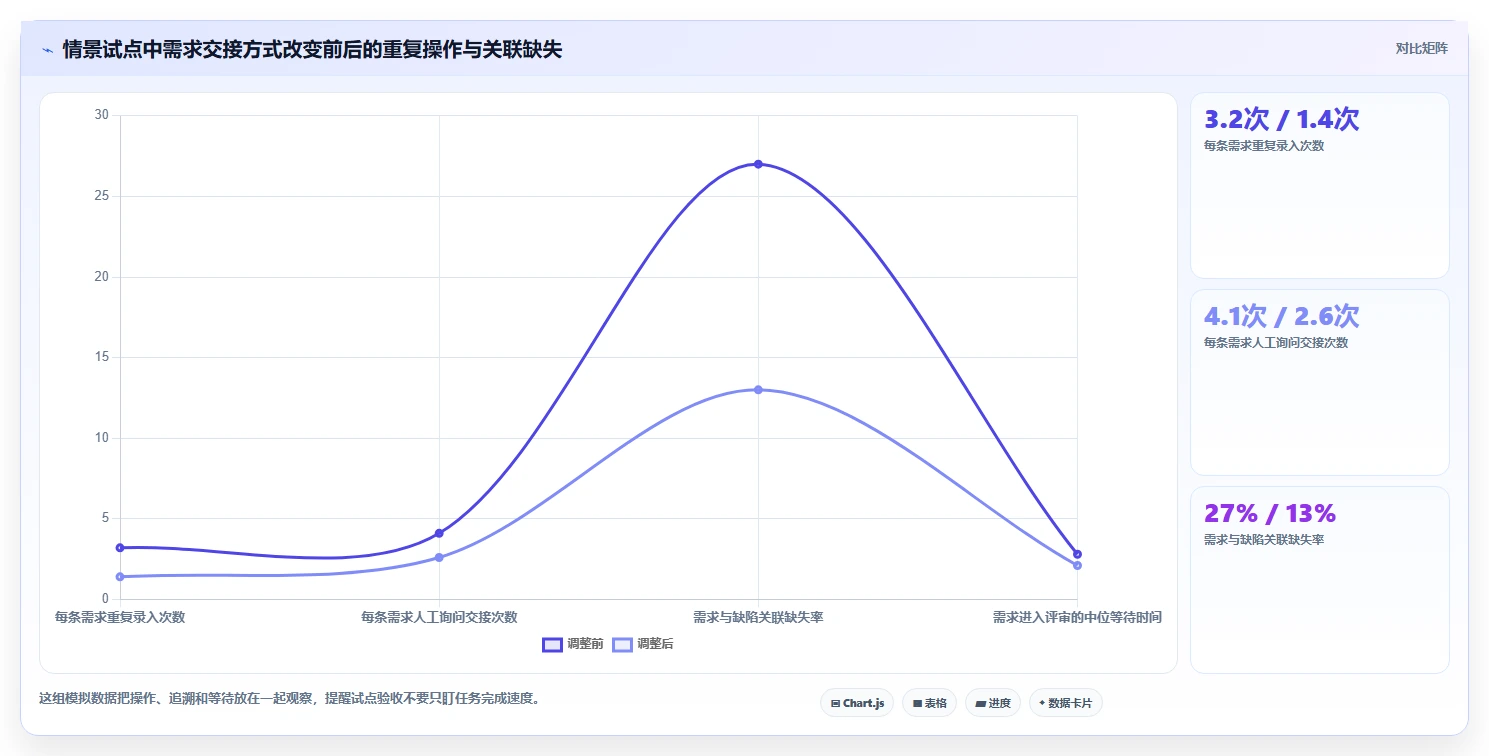Click x-axis label 需求与缺陷关联缺失率

tap(758, 617)
